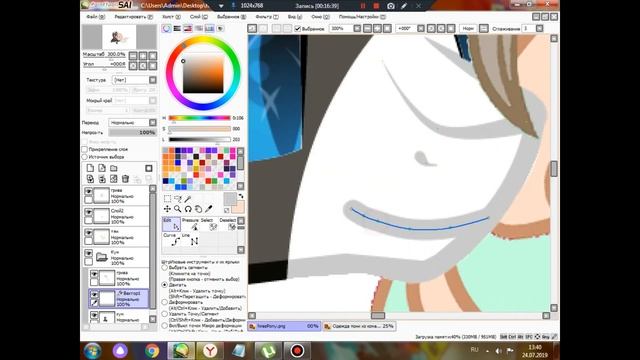Switch to freePony.png document tab

coord(284,326)
